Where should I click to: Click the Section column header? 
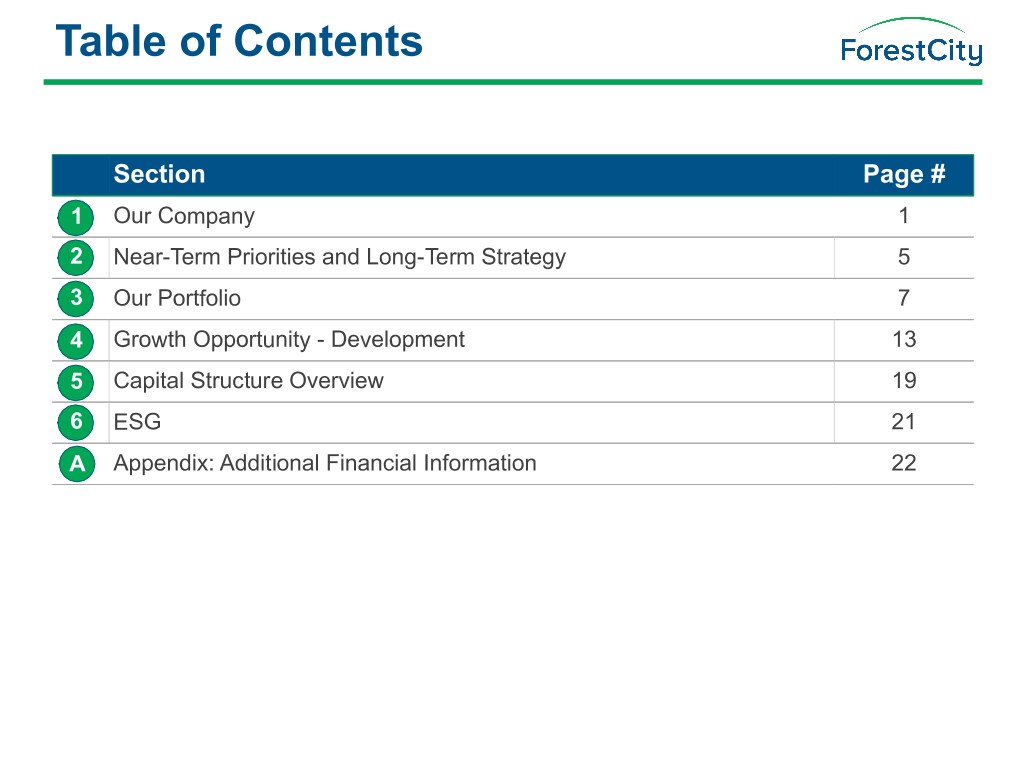tap(159, 174)
